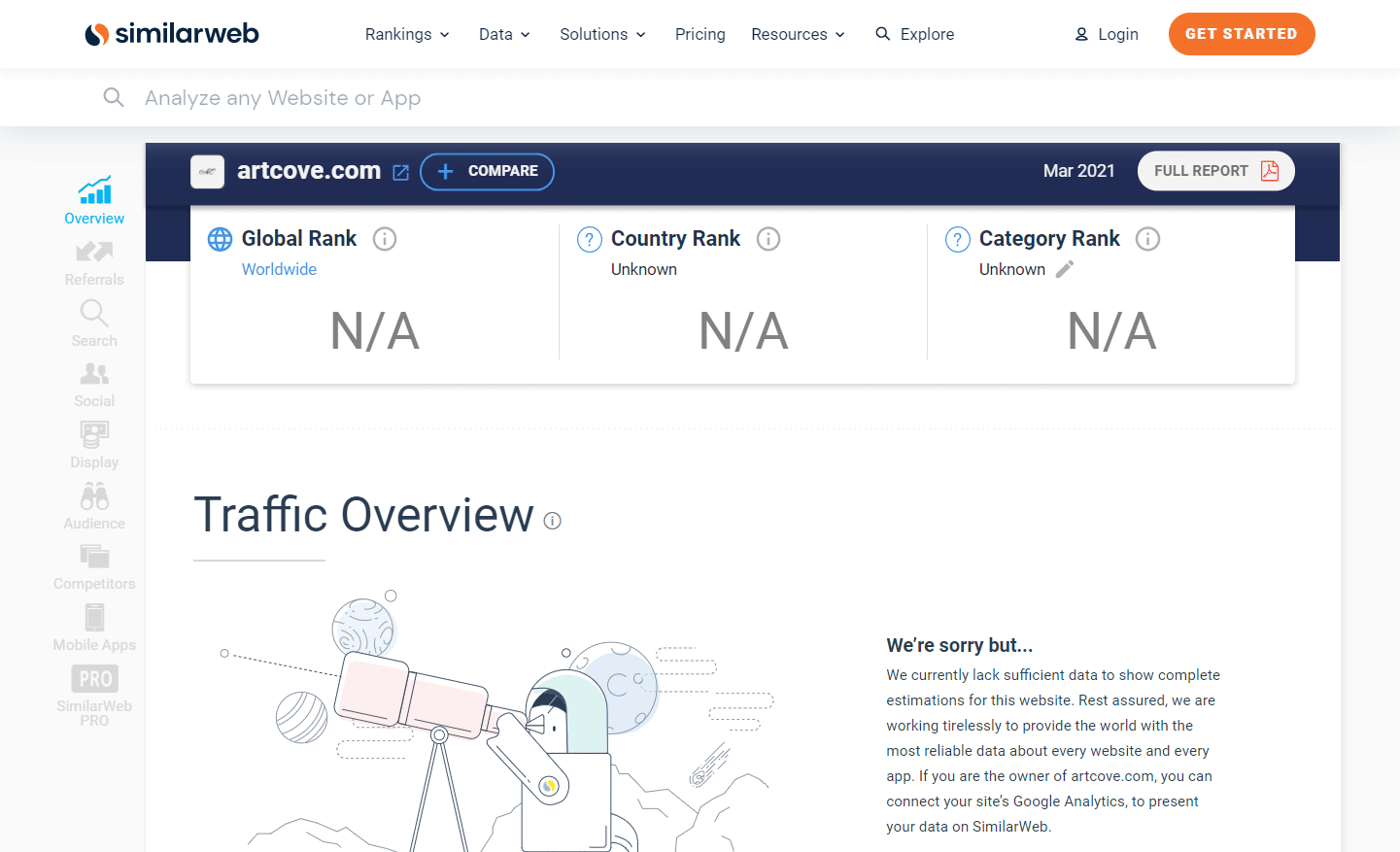The width and height of the screenshot is (1400, 852).
Task: Open the SimilarWeb PRO badge icon
Action: [93, 678]
